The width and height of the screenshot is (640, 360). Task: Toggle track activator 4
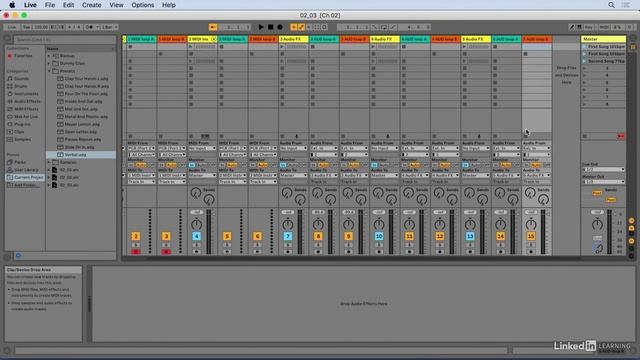coord(196,236)
